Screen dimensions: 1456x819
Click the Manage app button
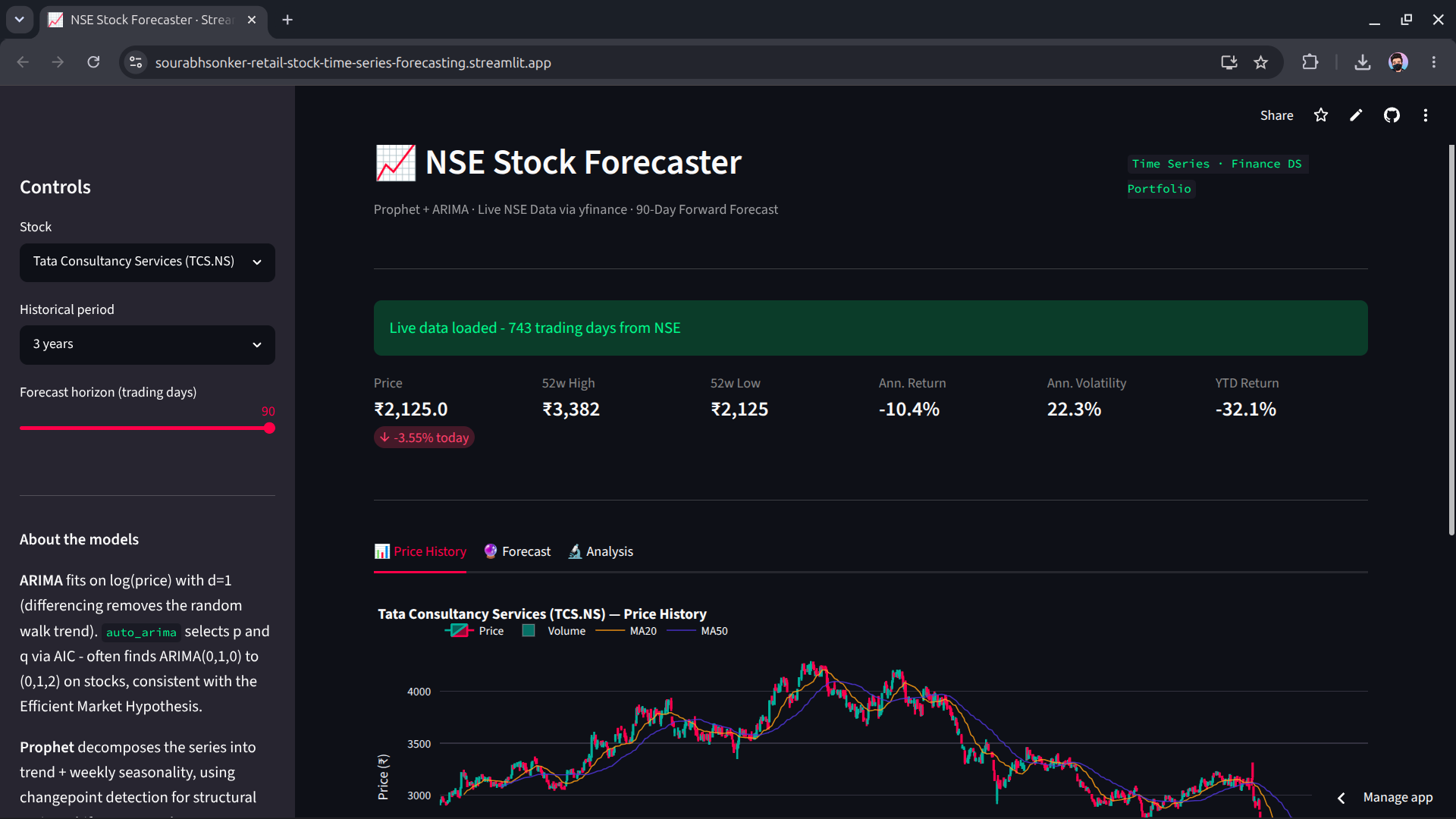(1398, 798)
